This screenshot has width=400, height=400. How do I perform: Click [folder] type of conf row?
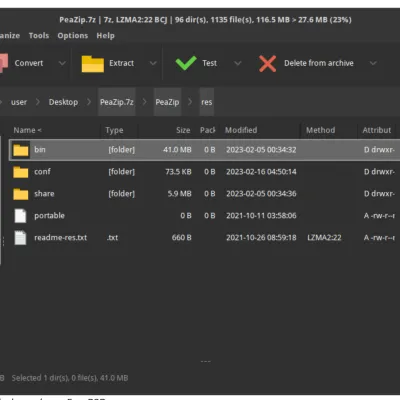coord(122,172)
